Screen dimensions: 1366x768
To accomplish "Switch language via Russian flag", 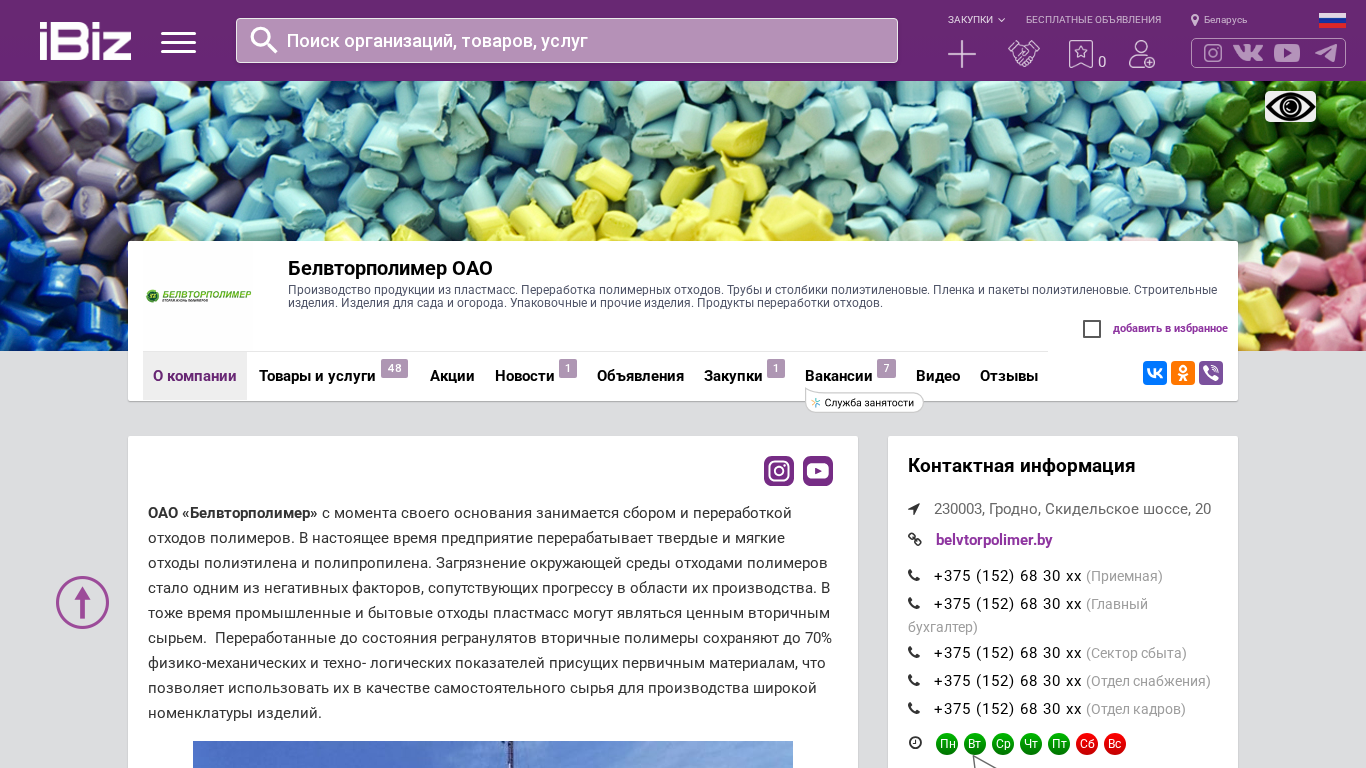I will coord(1332,20).
